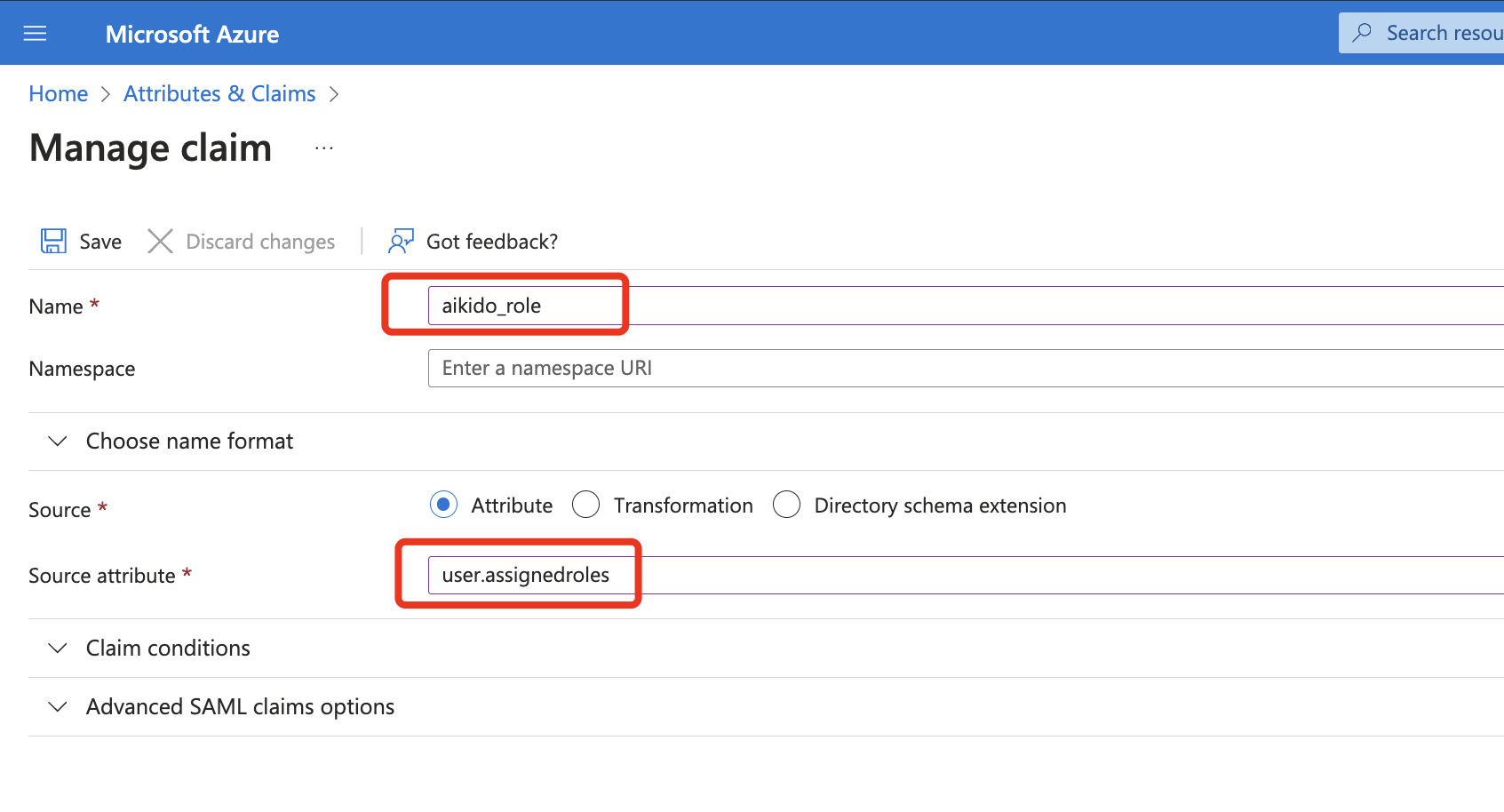Click Discard changes text
The height and width of the screenshot is (812, 1504).
[x=260, y=242]
